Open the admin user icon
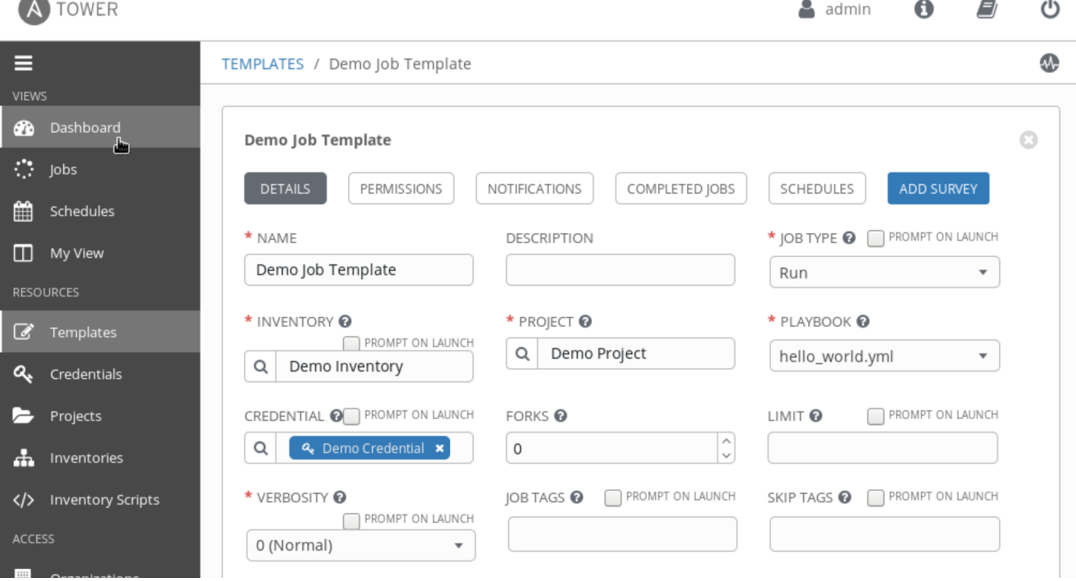 806,9
